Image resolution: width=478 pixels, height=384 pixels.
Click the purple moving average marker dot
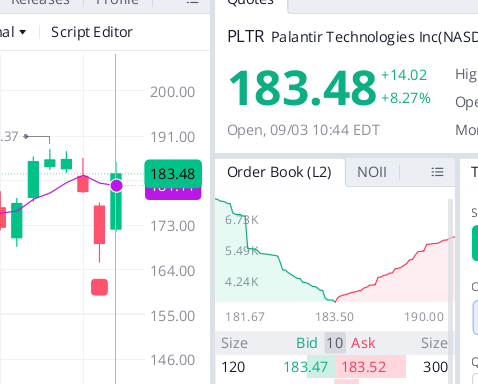click(x=116, y=186)
